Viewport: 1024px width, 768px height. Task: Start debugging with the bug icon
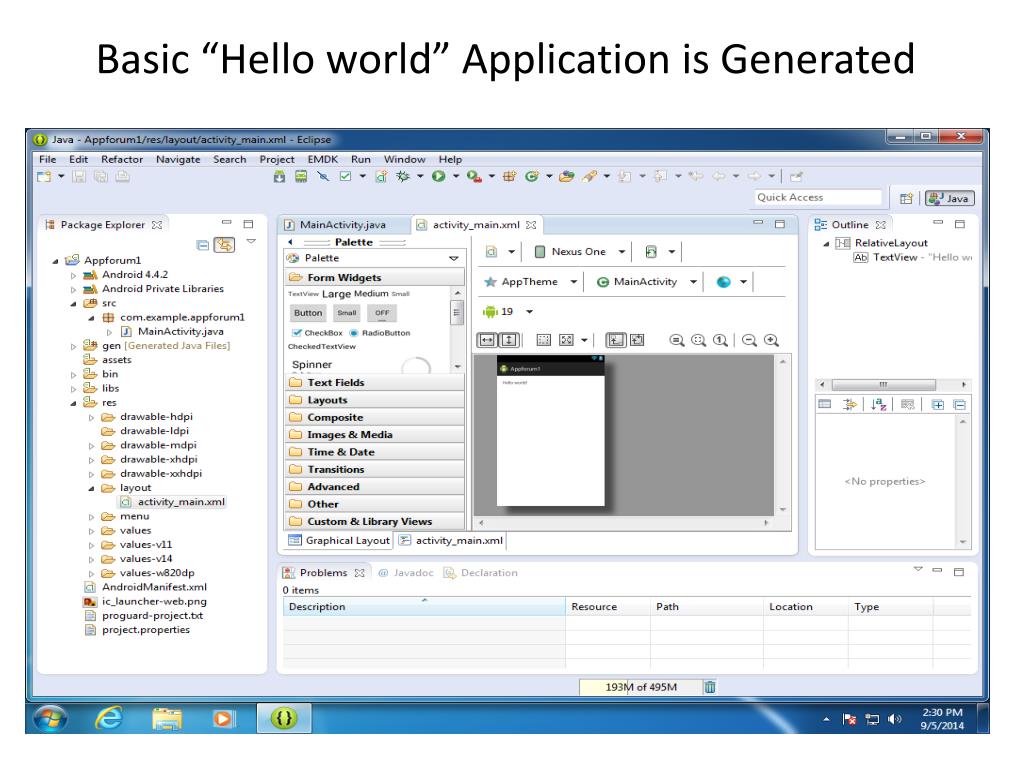click(x=403, y=176)
